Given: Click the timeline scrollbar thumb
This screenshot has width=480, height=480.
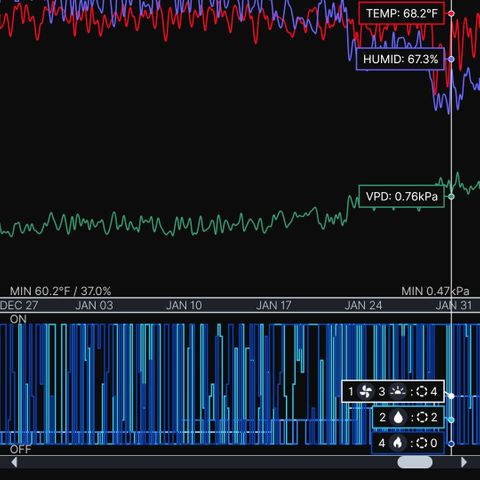Looking at the screenshot, I should pyautogui.click(x=415, y=462).
